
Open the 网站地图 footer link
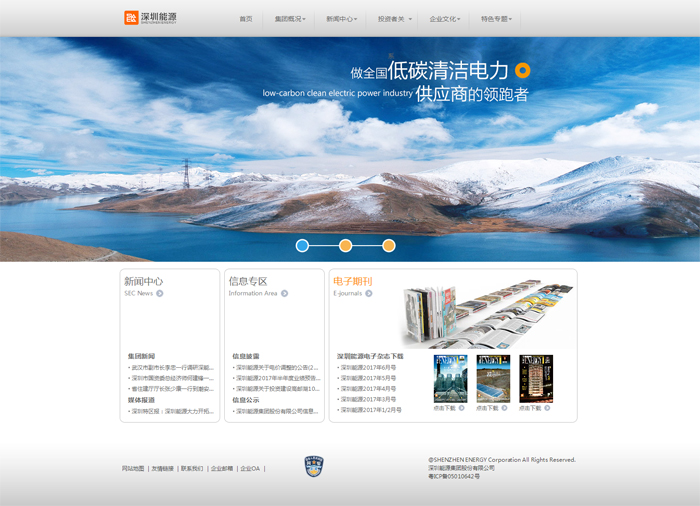point(133,468)
